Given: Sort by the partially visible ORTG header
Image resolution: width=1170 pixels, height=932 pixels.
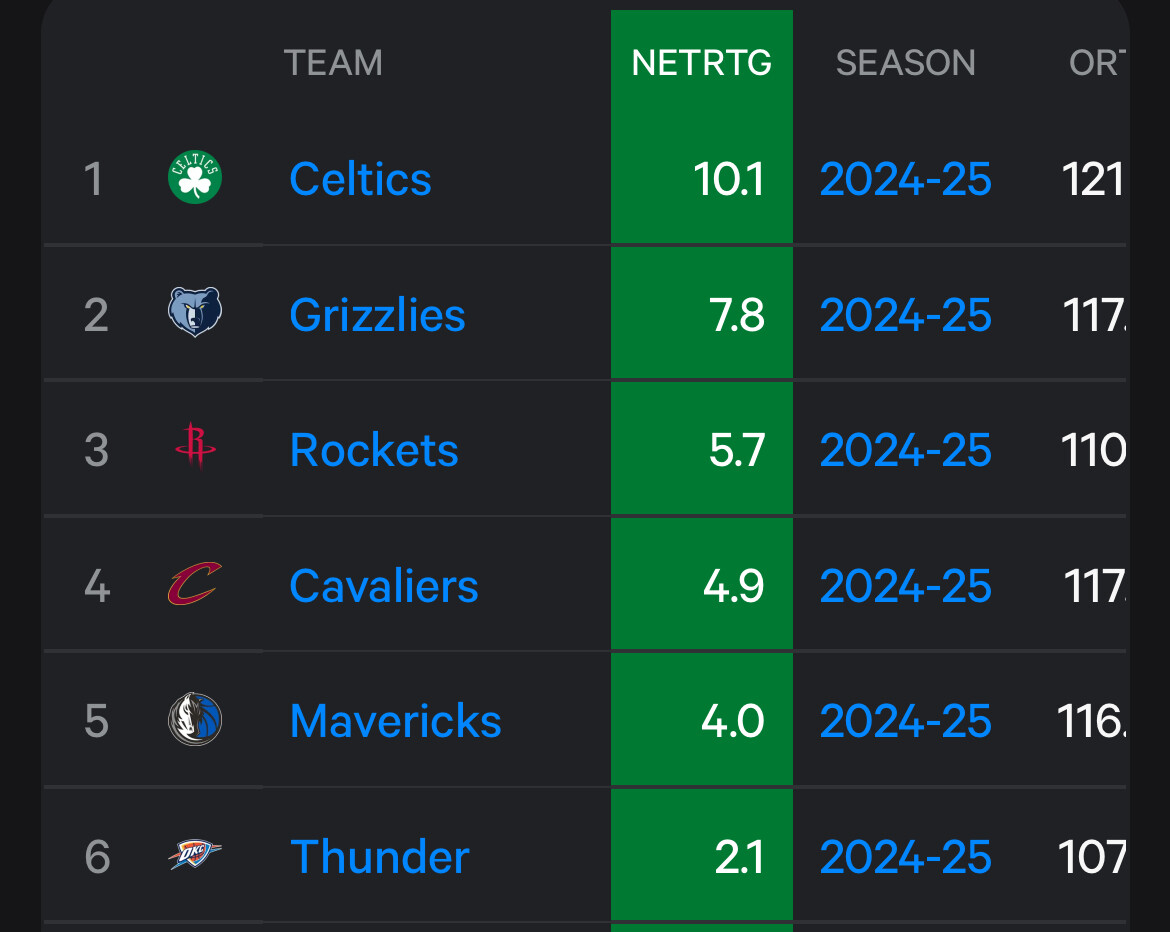Looking at the screenshot, I should click(1097, 63).
